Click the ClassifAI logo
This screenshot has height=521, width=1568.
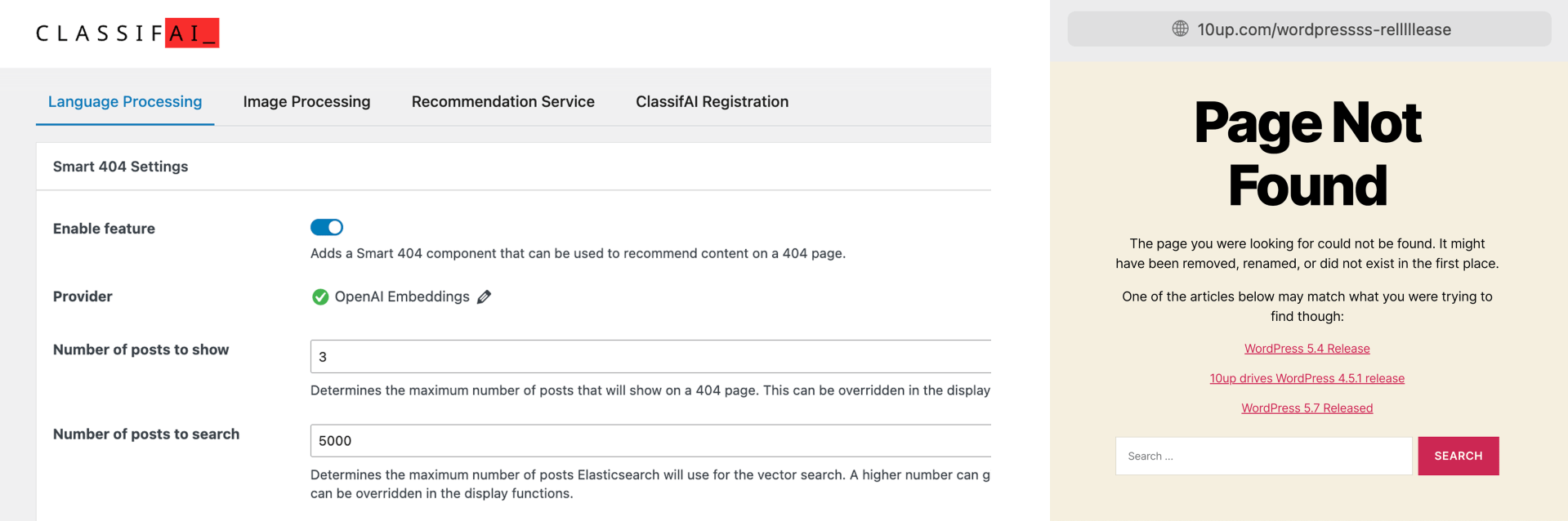click(x=127, y=33)
